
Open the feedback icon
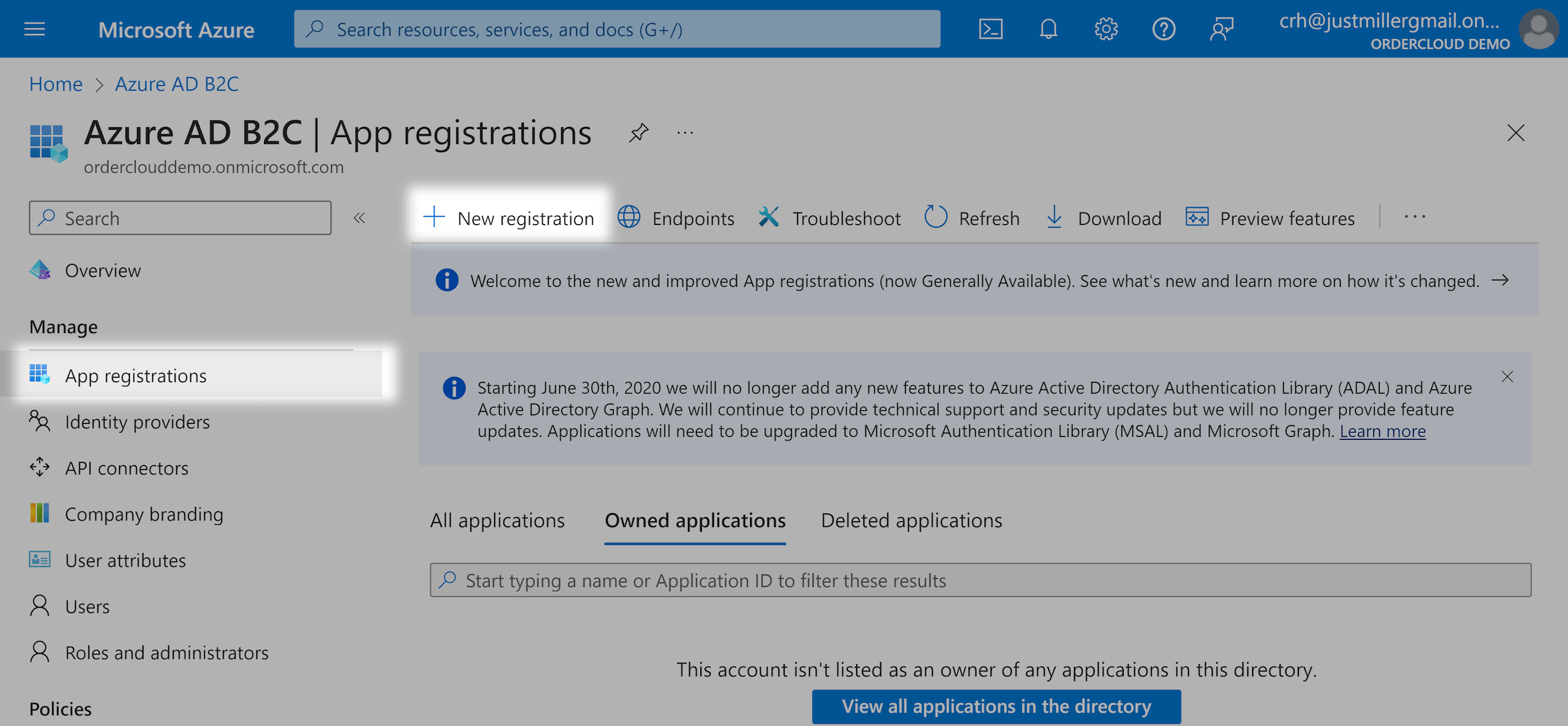coord(1221,29)
